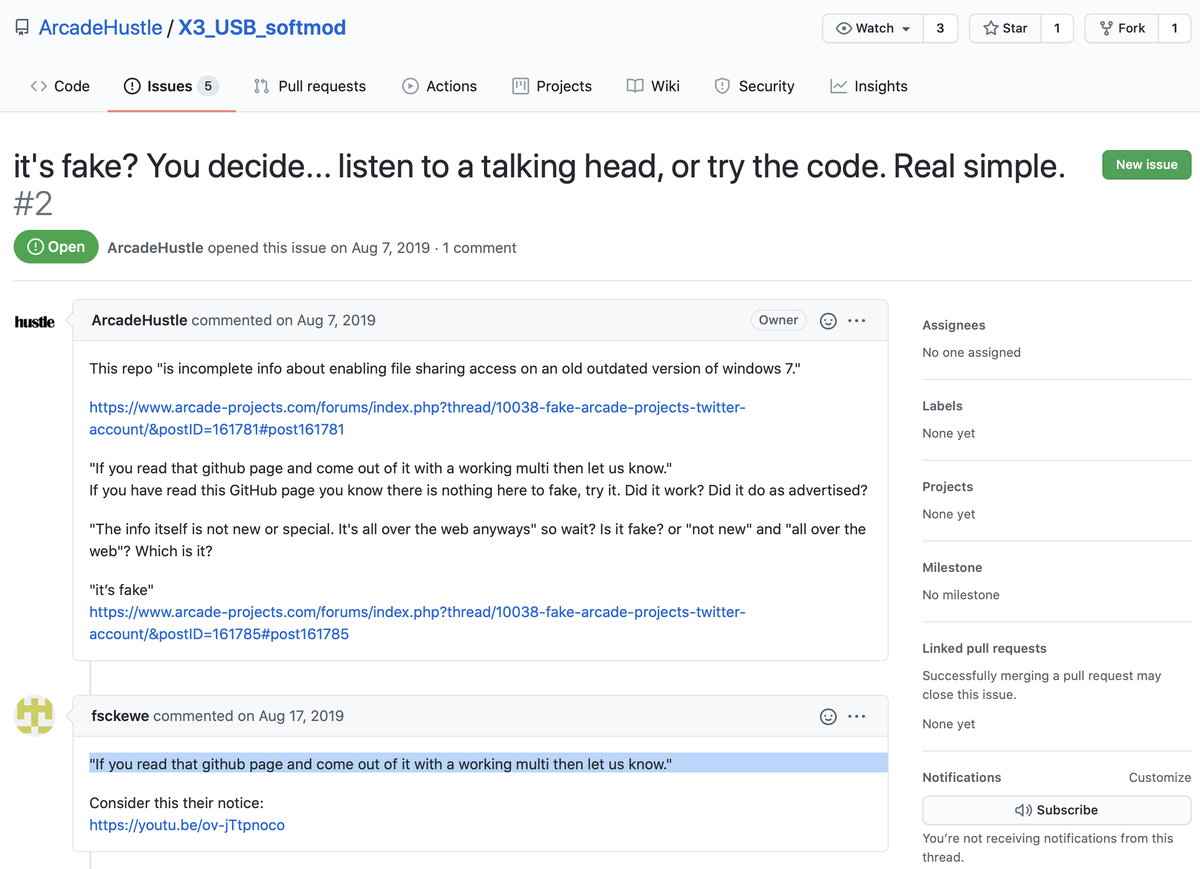
Task: Click the Open status badge
Action: coord(56,247)
